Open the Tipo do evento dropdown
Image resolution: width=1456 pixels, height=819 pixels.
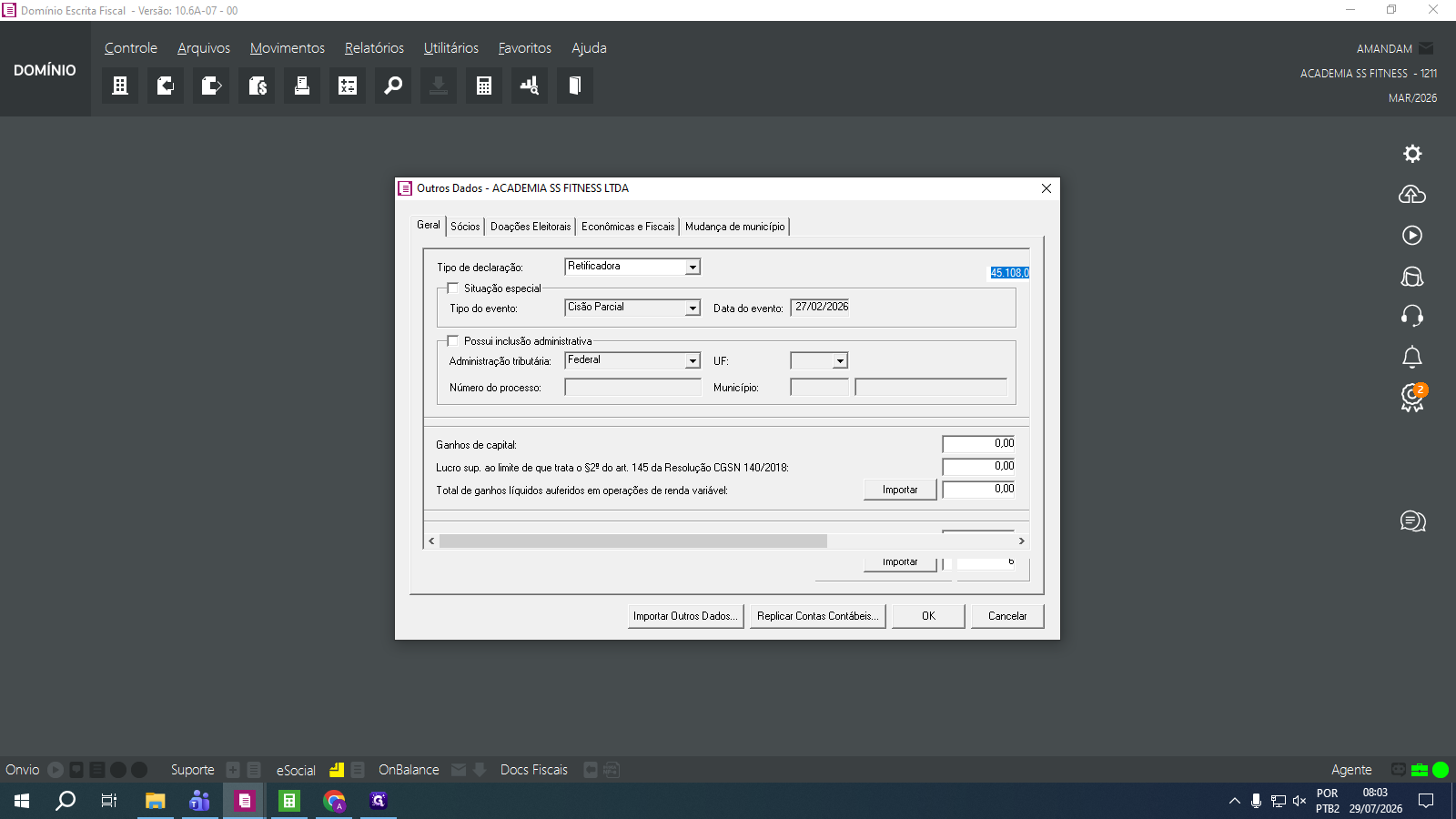tap(693, 308)
